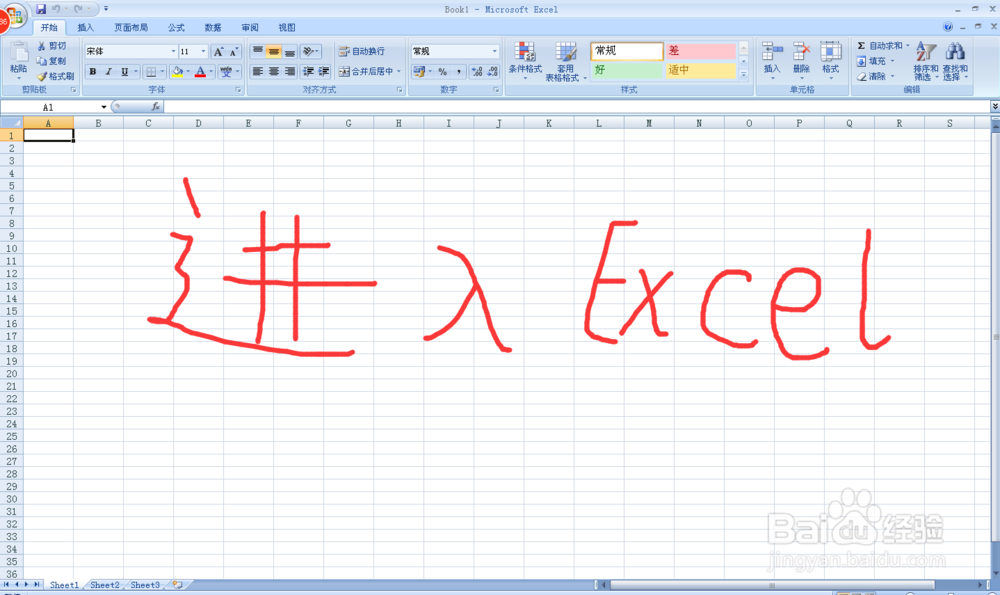Insert cells using 插入
Screen dimensions: 1000x595
coord(772,61)
